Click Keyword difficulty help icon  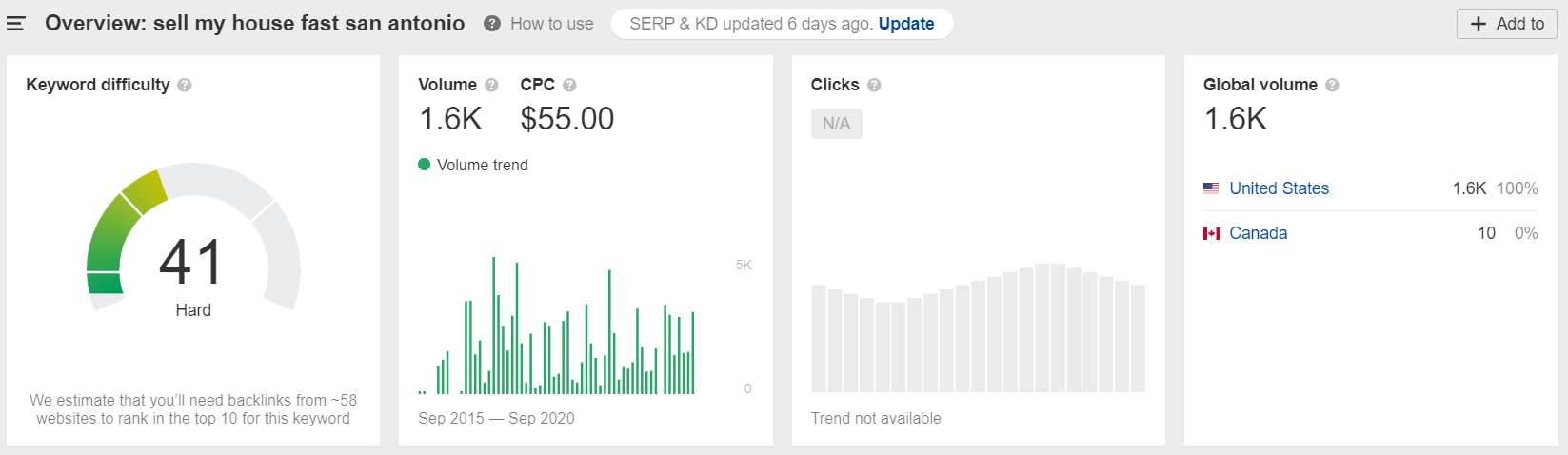coord(185,85)
